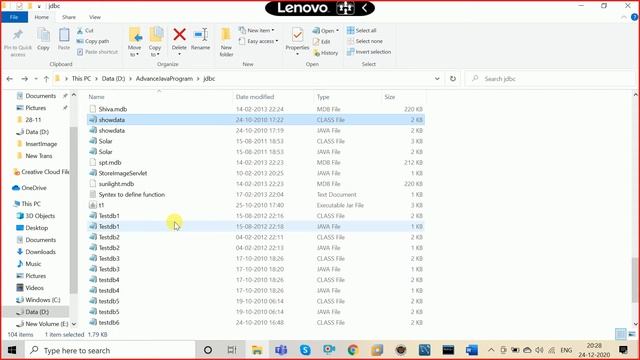Click Select none in the ribbon
The image size is (640, 360).
pos(365,41)
